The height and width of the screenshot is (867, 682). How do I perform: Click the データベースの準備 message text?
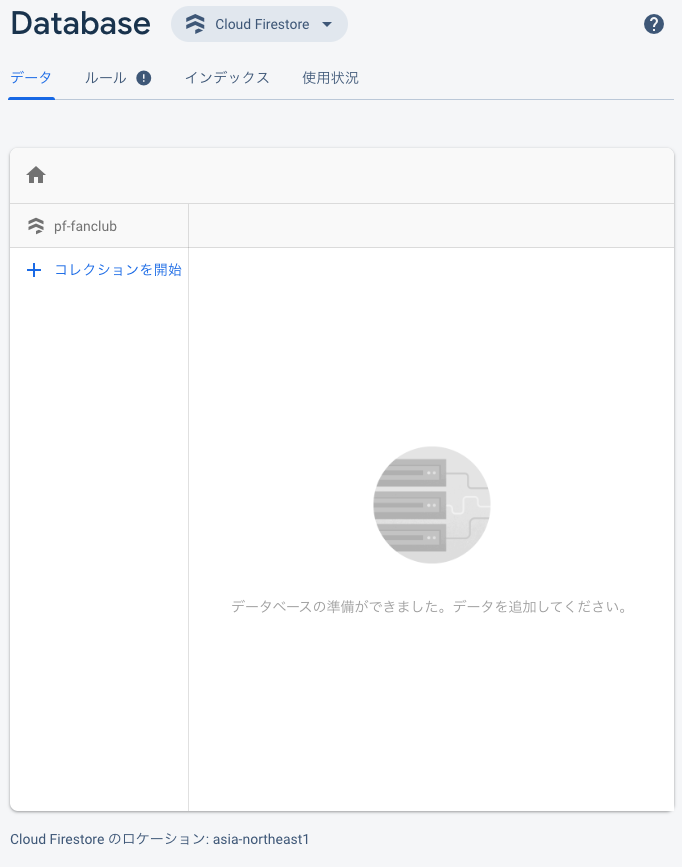click(432, 607)
